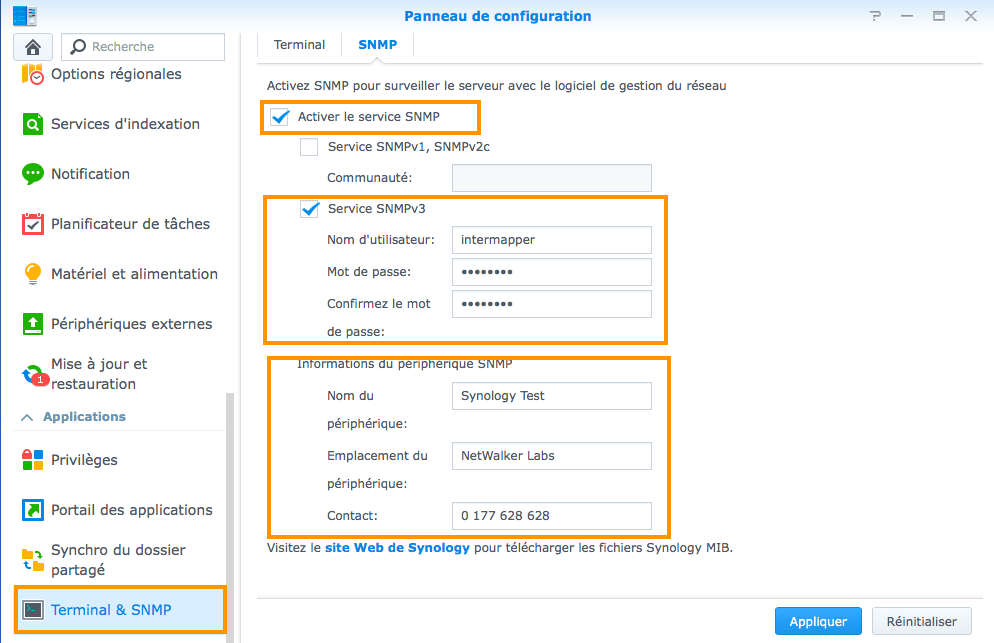Select the SNMP tab
Viewport: 994px width, 643px height.
point(377,44)
